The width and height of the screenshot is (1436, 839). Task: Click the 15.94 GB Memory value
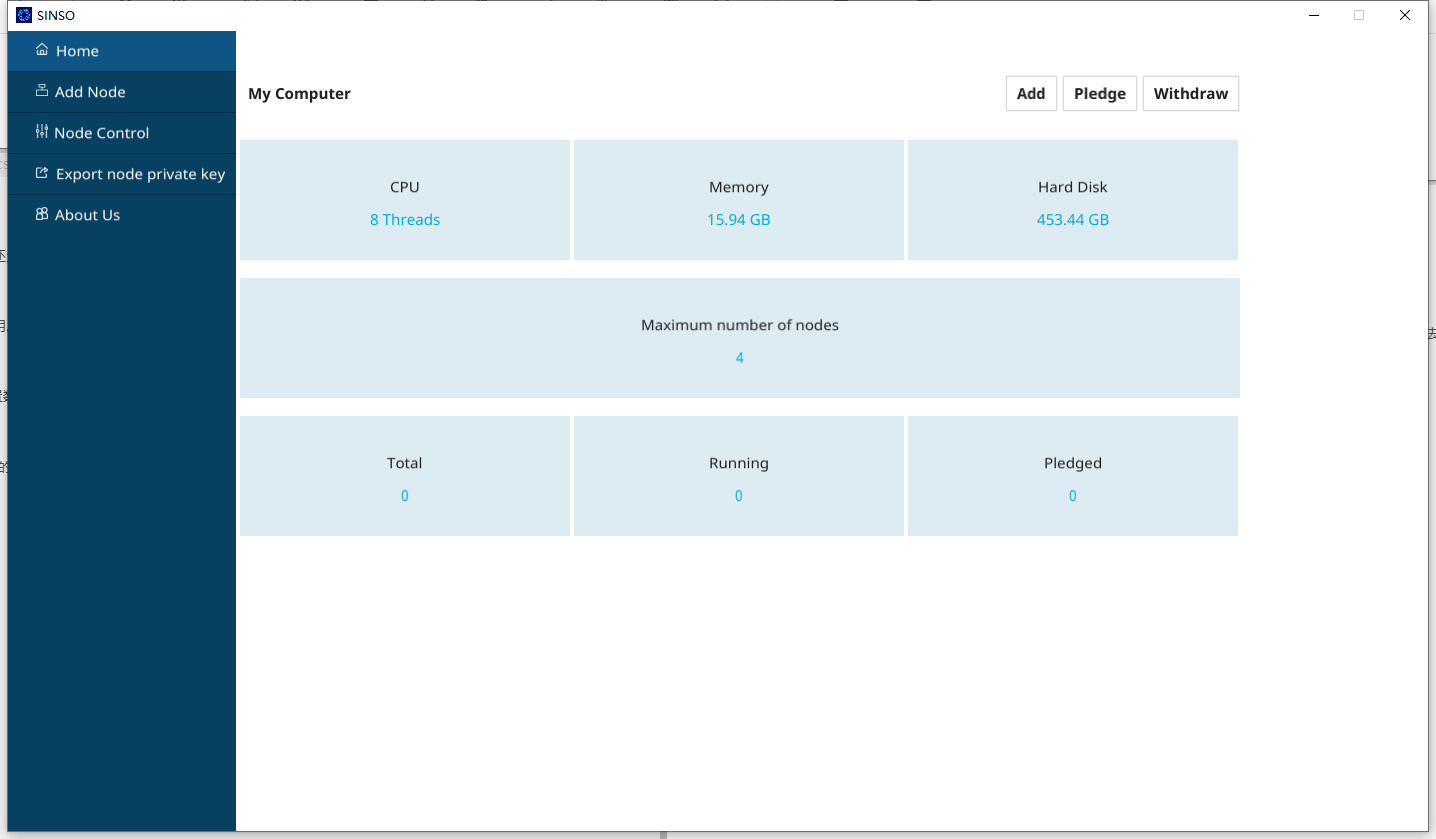click(x=738, y=220)
